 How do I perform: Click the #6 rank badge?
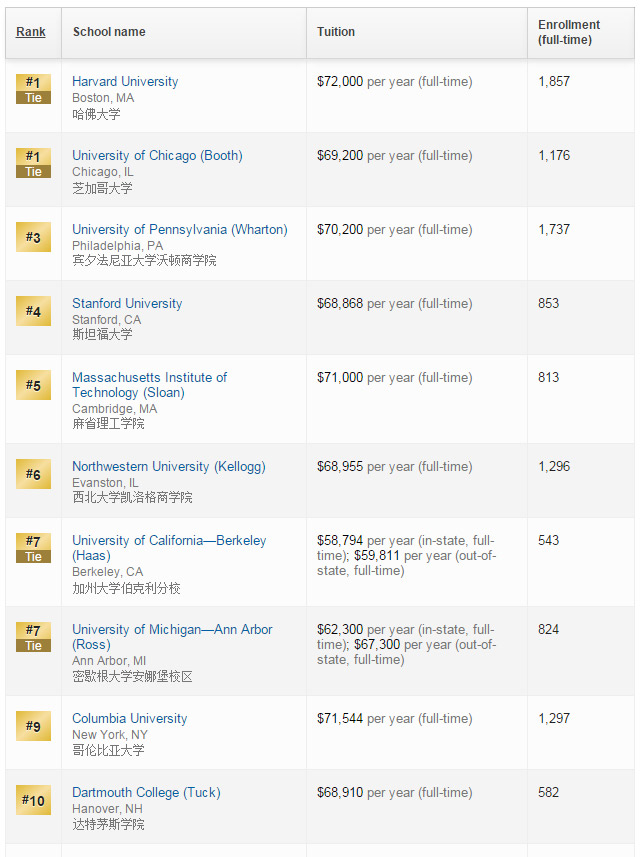[33, 474]
